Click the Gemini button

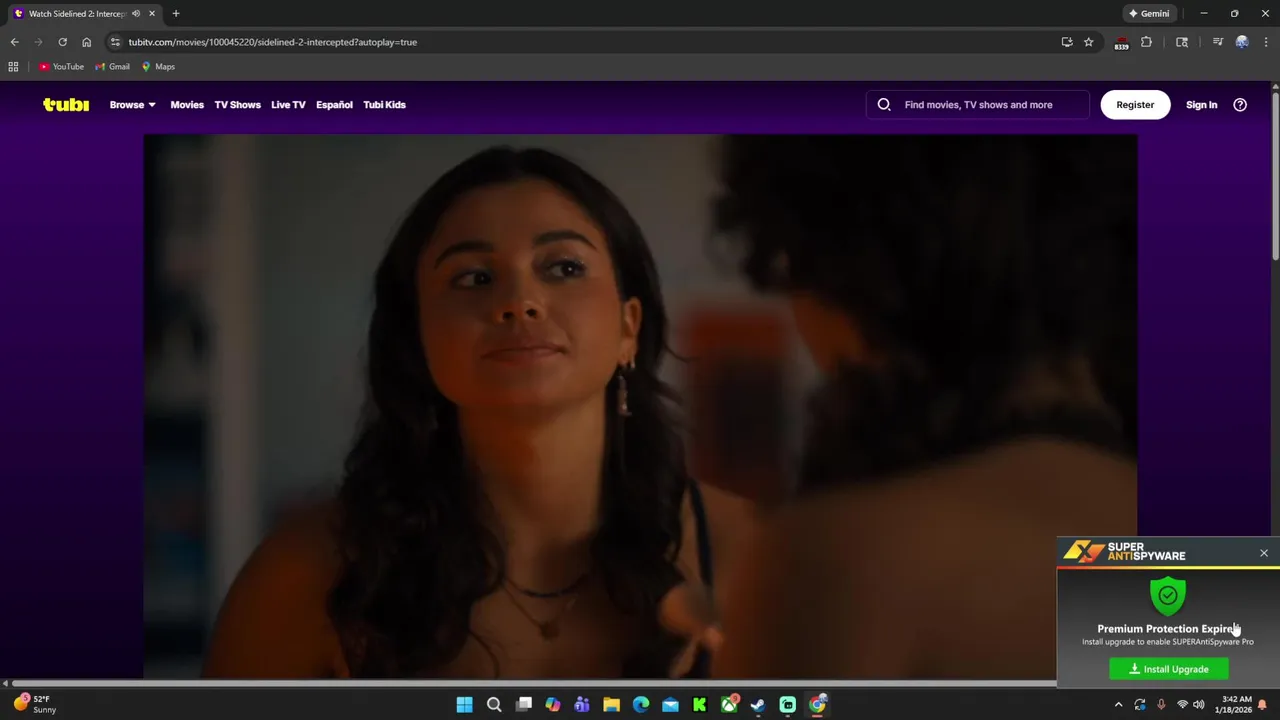tap(1149, 14)
